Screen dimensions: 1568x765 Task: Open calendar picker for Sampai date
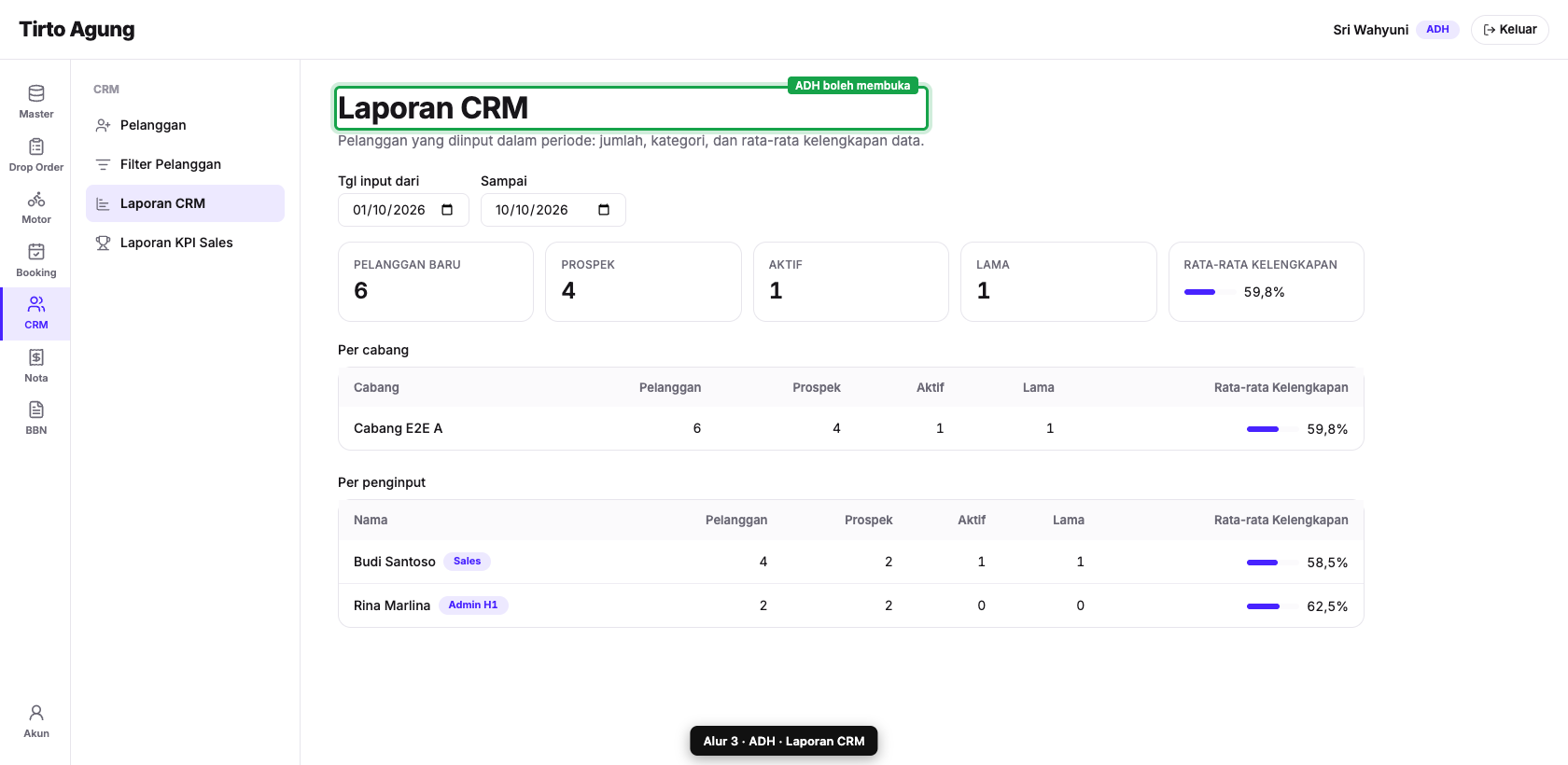pyautogui.click(x=604, y=210)
